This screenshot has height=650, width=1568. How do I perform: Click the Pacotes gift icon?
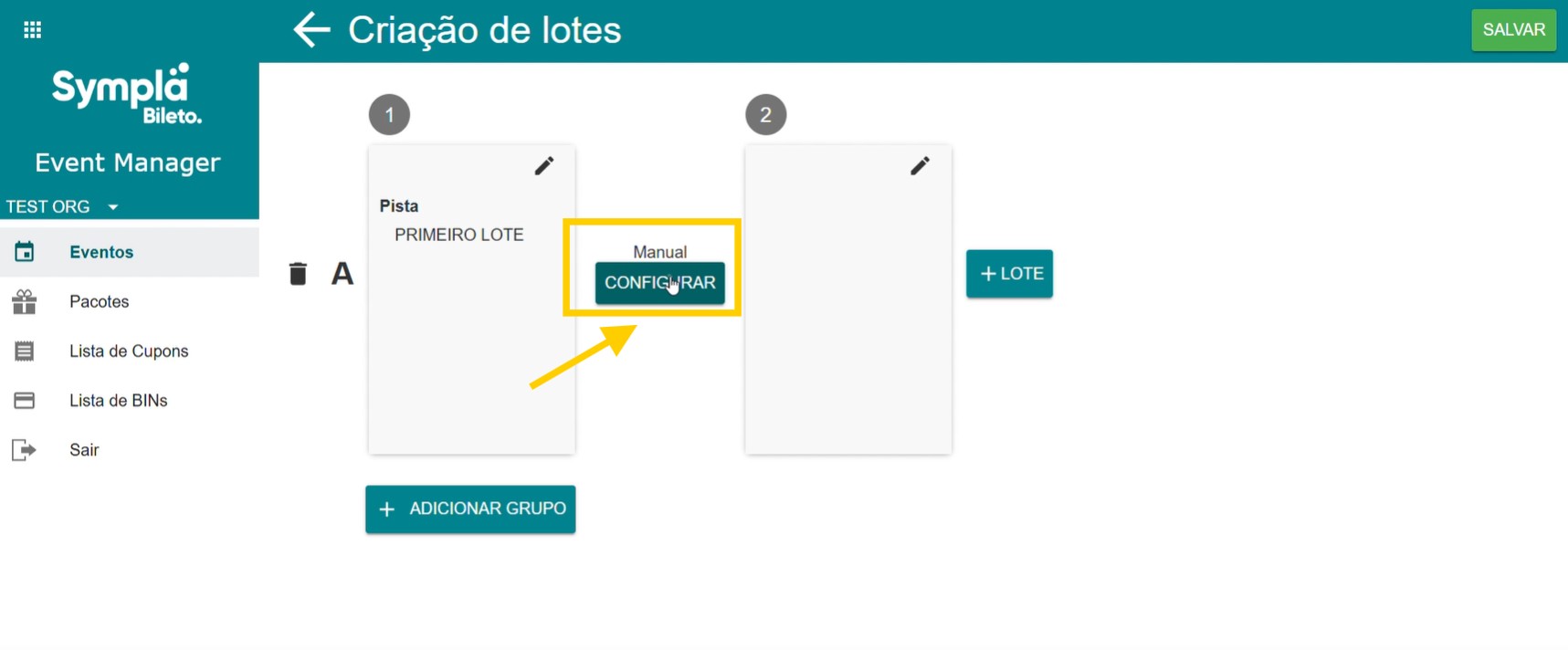pyautogui.click(x=25, y=301)
